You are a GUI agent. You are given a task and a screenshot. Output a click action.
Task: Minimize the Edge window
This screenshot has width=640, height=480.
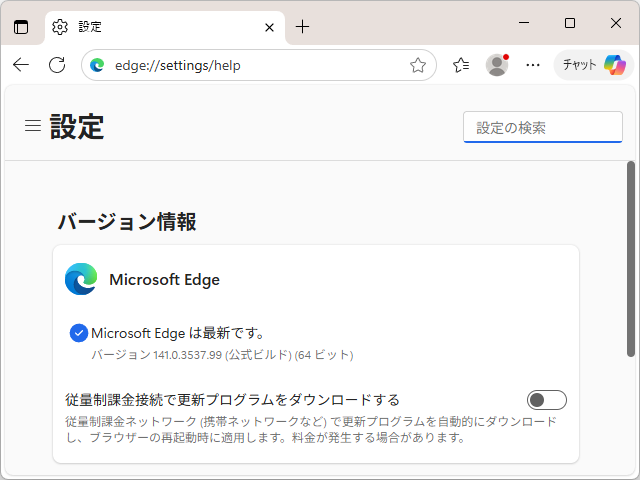click(524, 23)
